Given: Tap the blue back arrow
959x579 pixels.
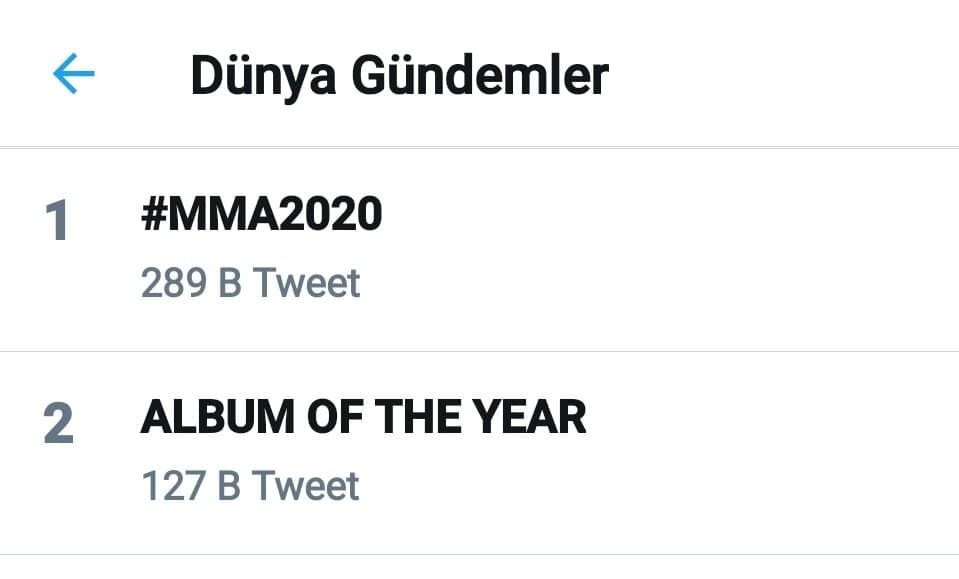Looking at the screenshot, I should pyautogui.click(x=73, y=74).
